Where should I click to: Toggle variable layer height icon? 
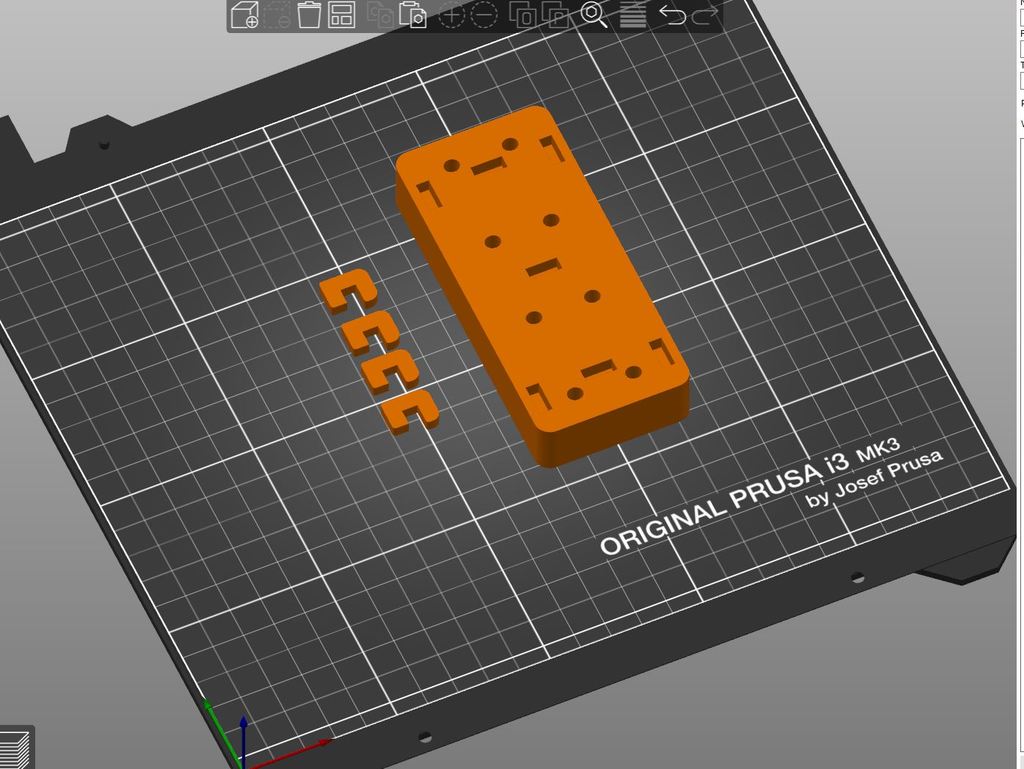[632, 15]
